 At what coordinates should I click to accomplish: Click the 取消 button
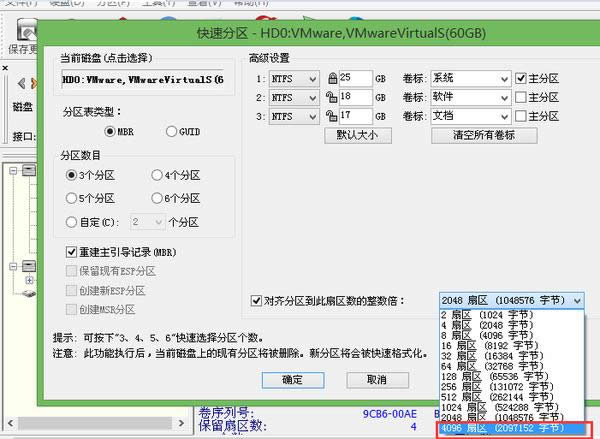[376, 380]
